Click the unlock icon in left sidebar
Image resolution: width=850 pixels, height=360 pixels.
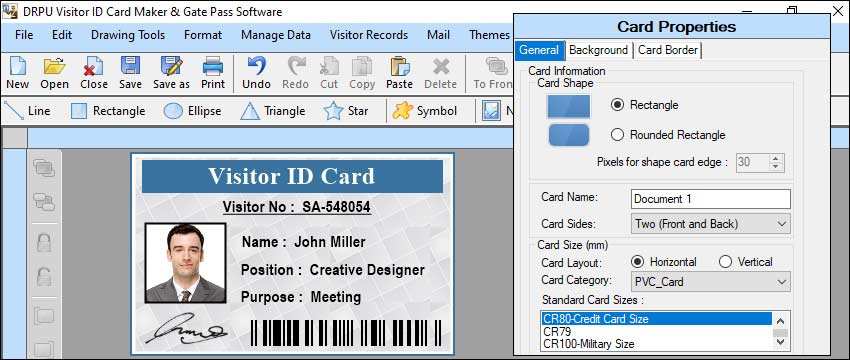[x=44, y=277]
